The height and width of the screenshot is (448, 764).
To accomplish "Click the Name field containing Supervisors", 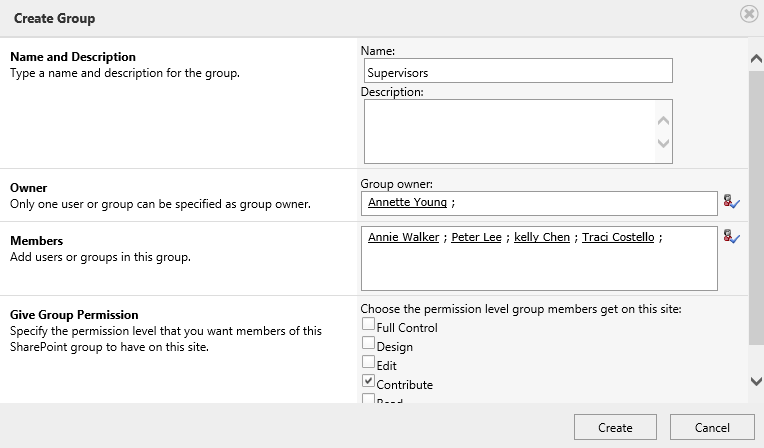I will coord(518,71).
